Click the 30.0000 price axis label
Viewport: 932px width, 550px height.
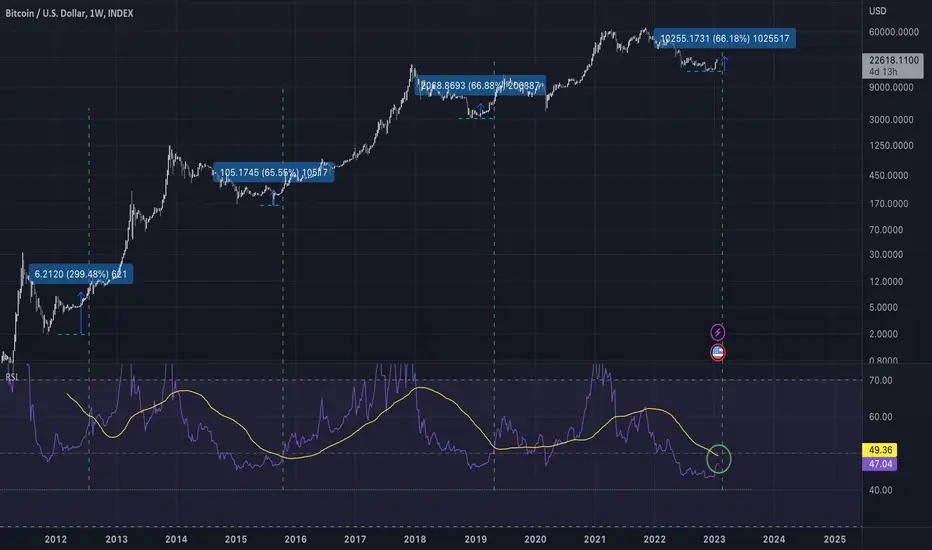coord(886,254)
